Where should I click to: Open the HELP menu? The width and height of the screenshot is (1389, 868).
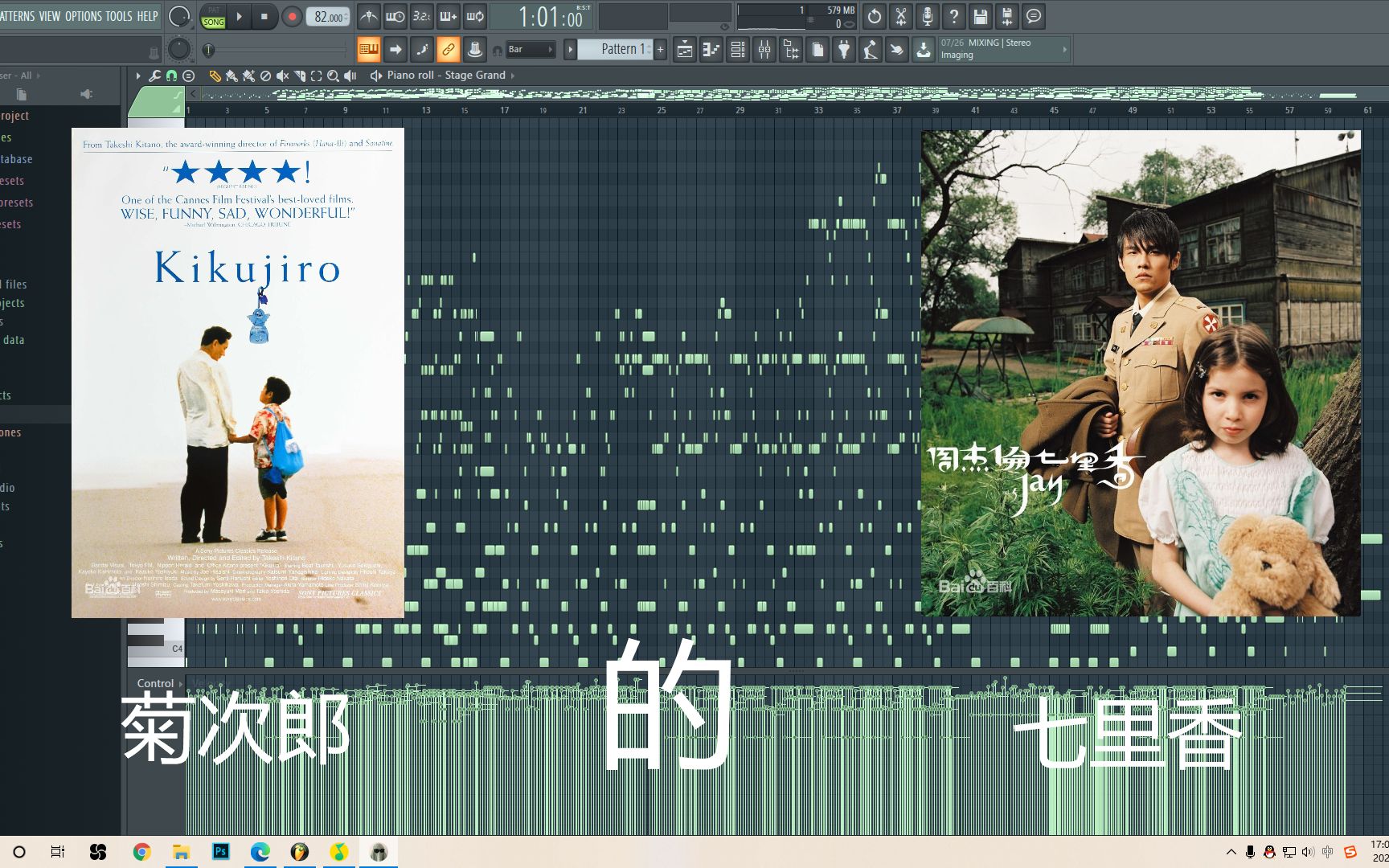coord(147,16)
